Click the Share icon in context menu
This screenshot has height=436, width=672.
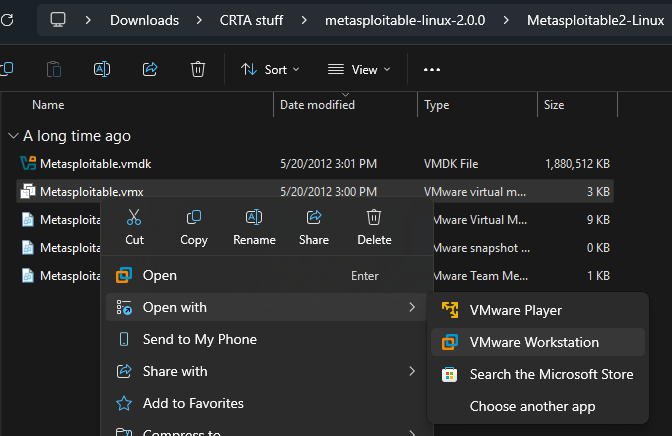click(314, 218)
